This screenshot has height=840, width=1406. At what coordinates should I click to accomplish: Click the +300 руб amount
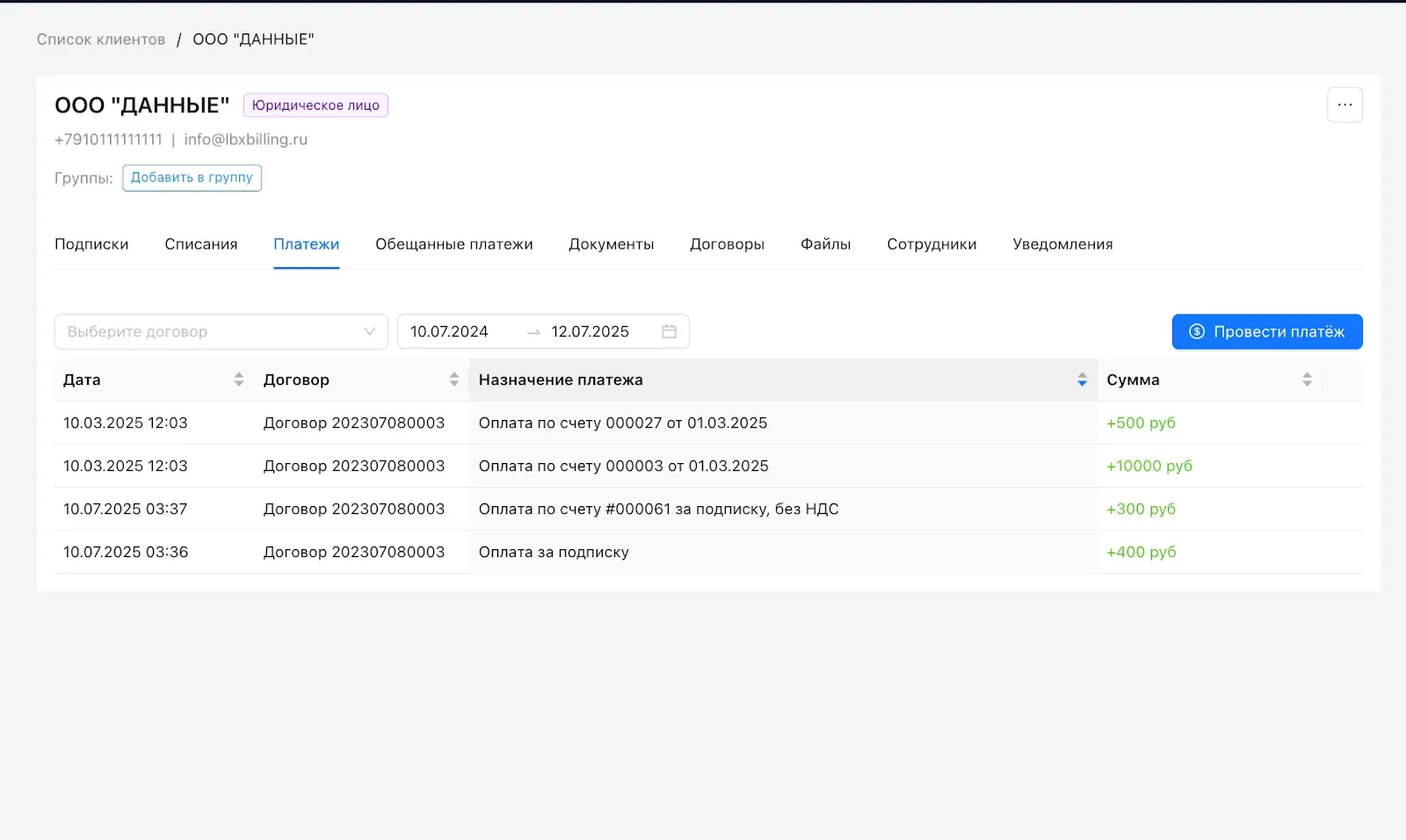(x=1141, y=509)
